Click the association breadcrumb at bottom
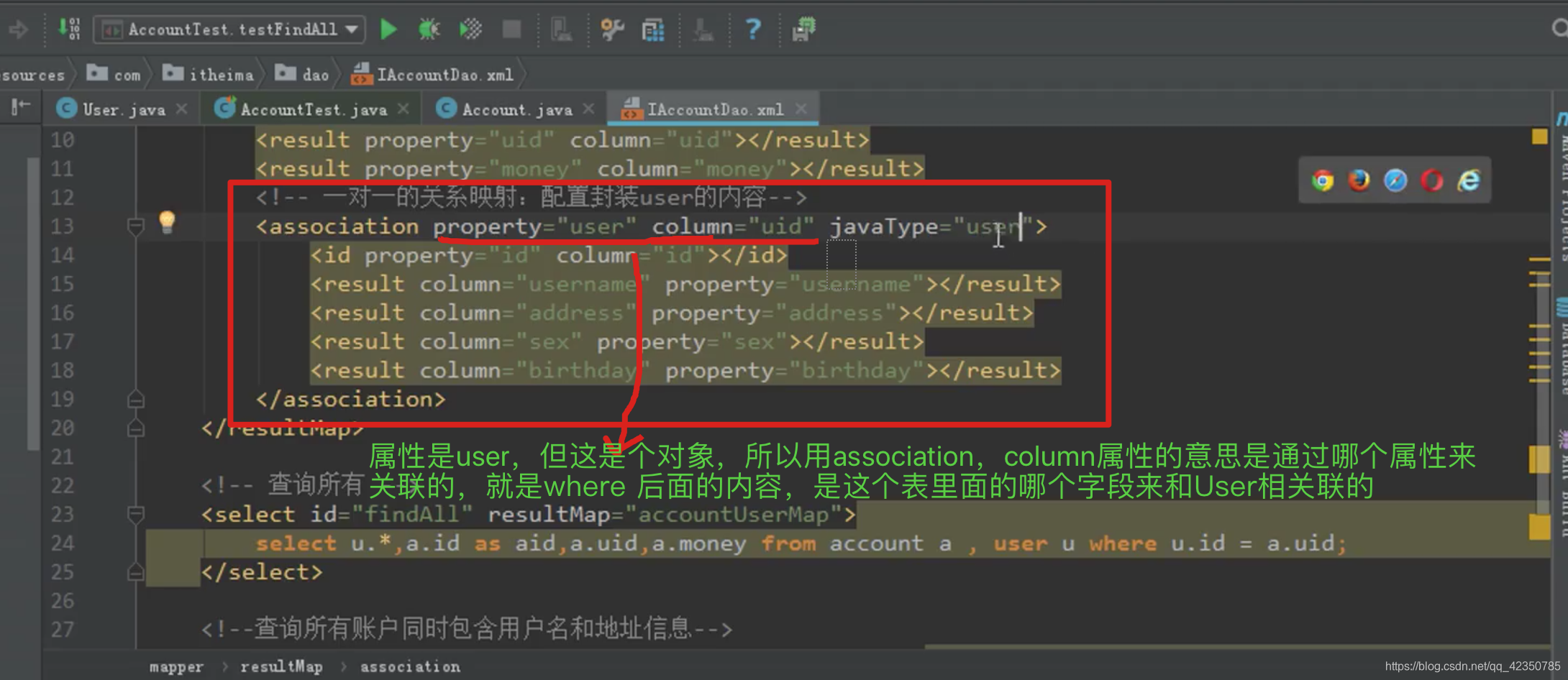 (410, 667)
